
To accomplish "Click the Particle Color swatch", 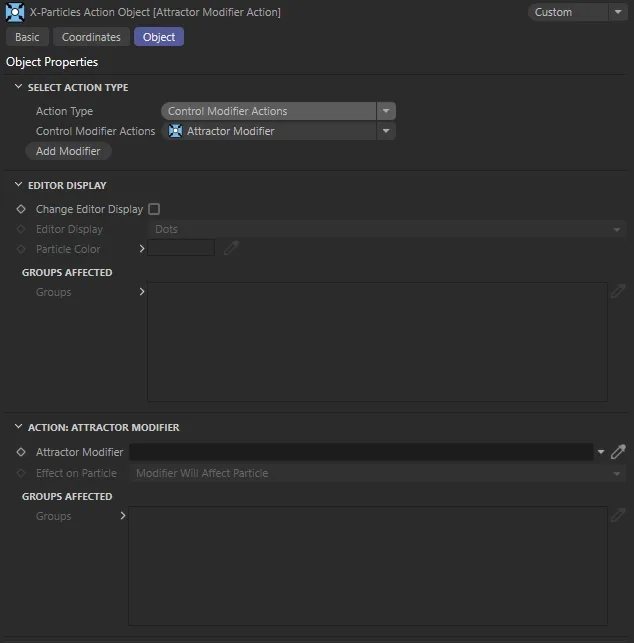I will (x=181, y=249).
